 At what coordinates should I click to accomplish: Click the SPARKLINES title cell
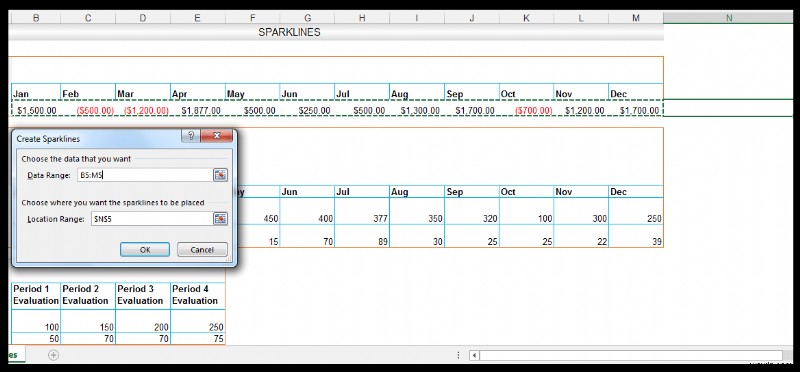[x=289, y=32]
